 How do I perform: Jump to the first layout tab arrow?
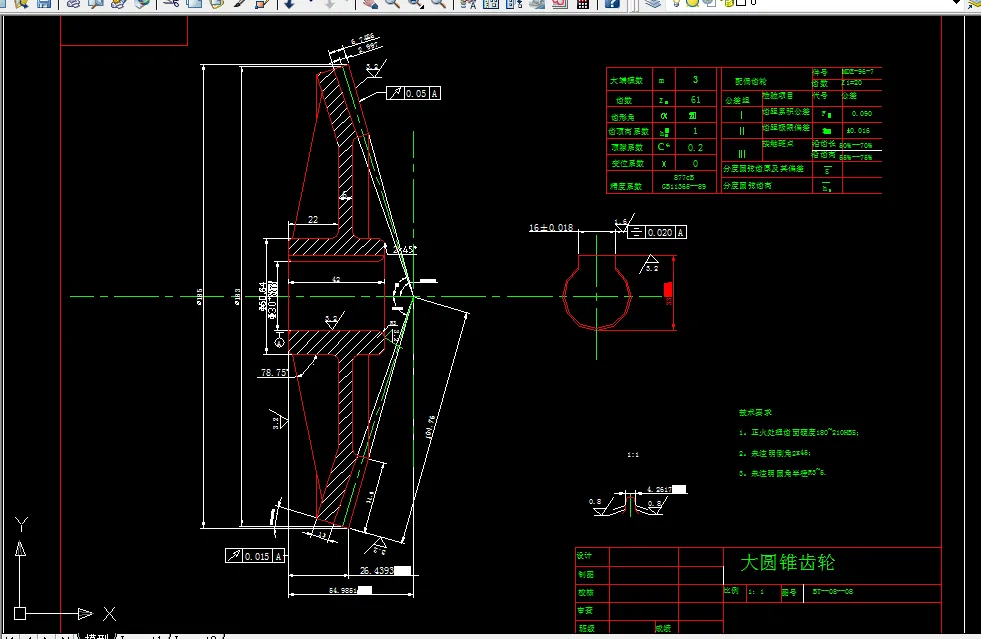[x=9, y=636]
